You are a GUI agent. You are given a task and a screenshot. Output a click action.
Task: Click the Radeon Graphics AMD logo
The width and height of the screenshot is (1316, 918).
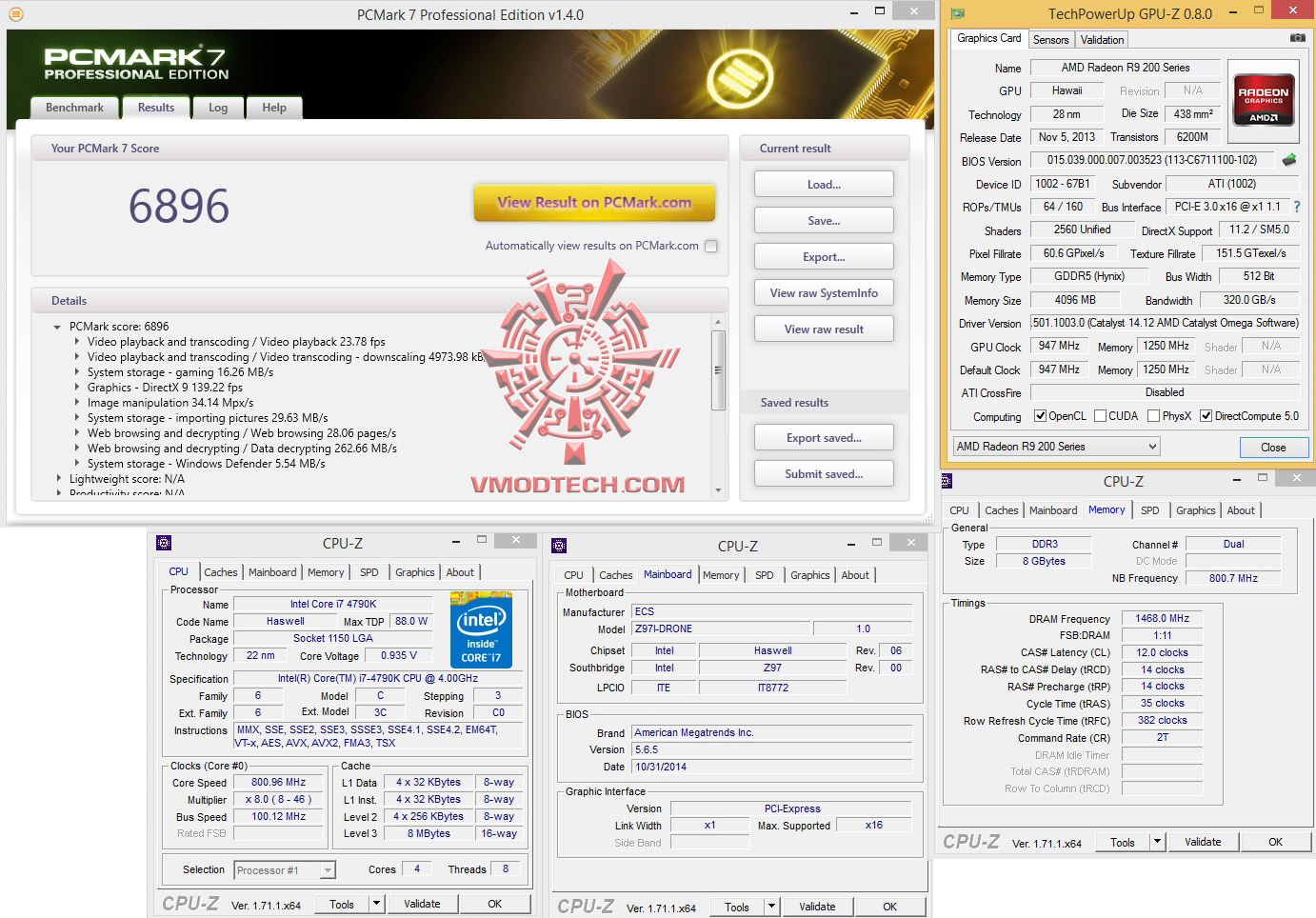tap(1263, 100)
